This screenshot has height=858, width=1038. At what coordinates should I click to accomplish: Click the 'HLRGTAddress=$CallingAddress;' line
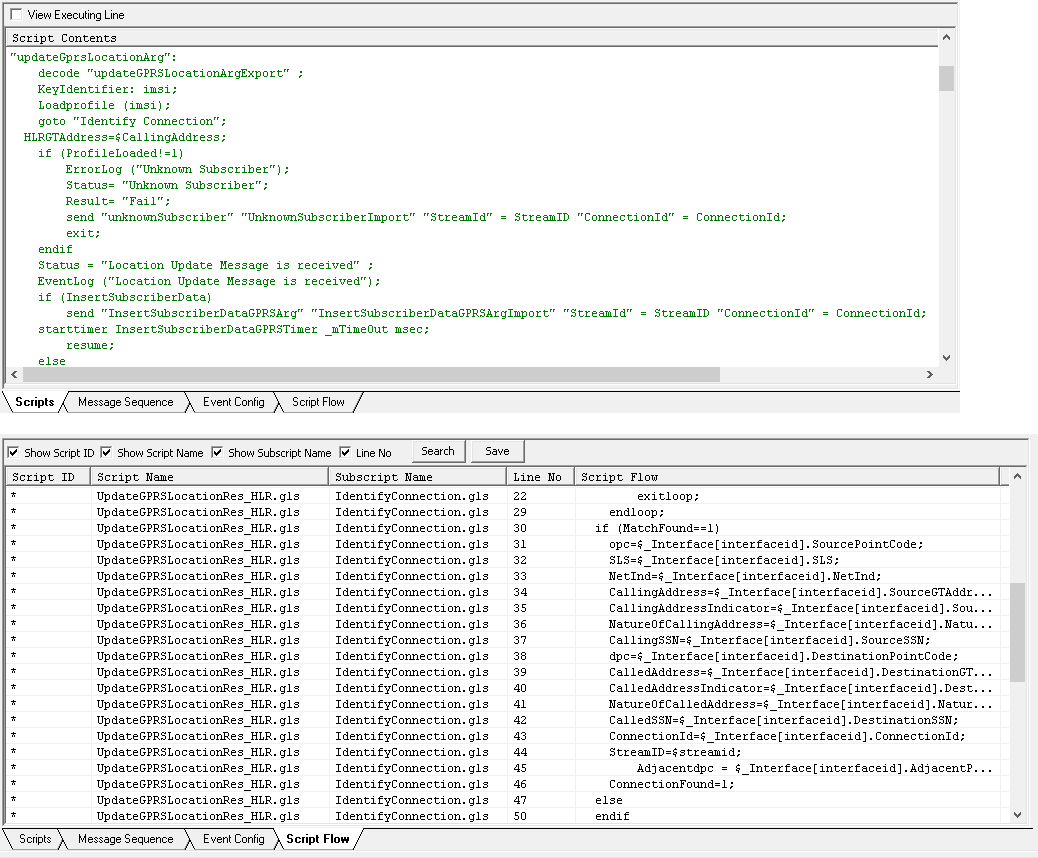click(125, 137)
